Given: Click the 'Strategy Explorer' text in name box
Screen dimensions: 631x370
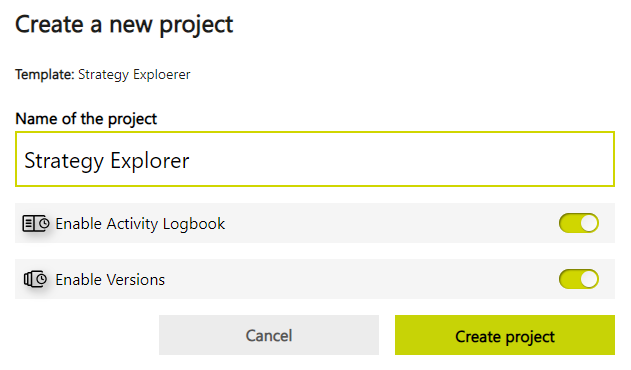Looking at the screenshot, I should (x=107, y=161).
